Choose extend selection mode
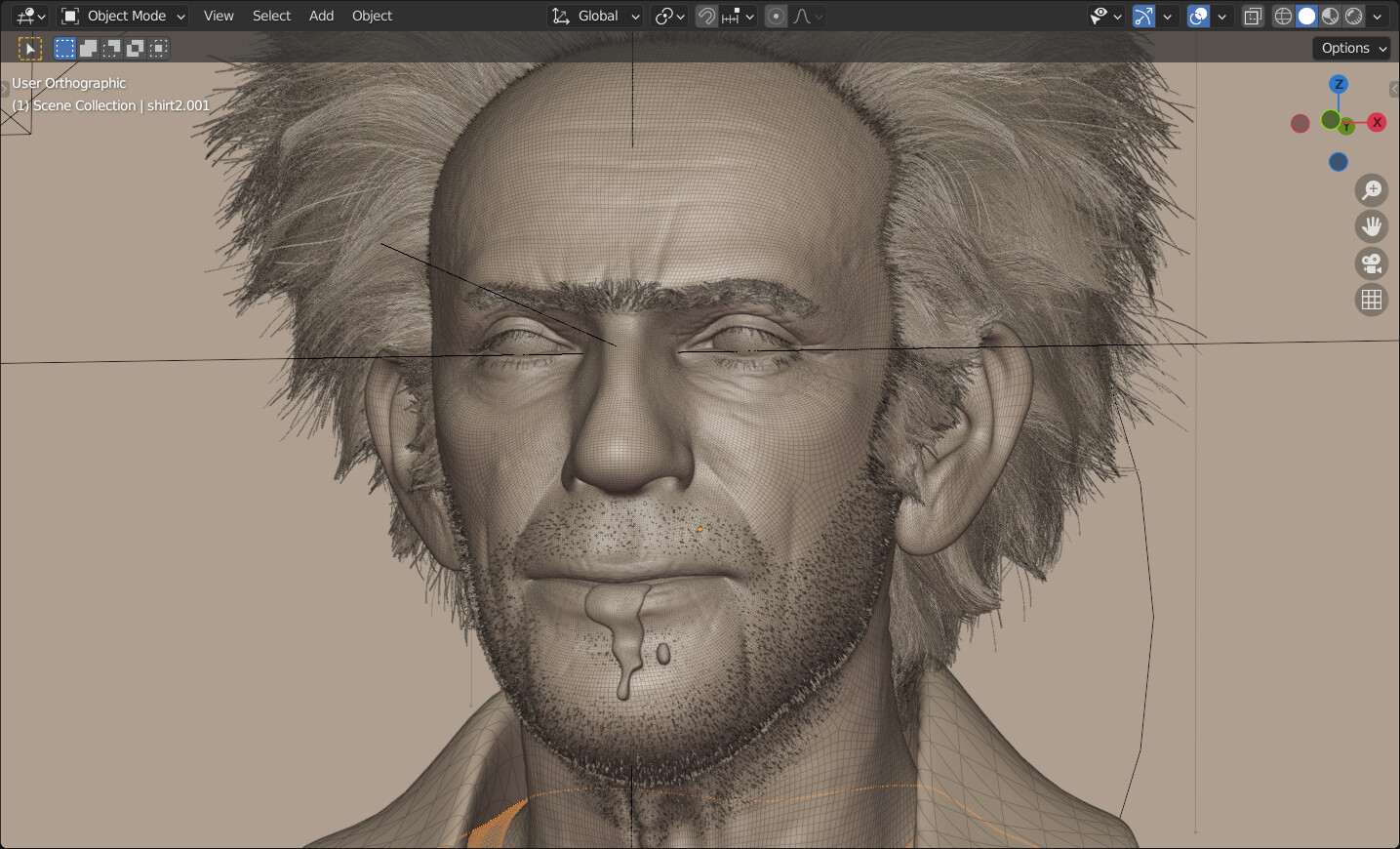Viewport: 1400px width, 849px height. 88,48
